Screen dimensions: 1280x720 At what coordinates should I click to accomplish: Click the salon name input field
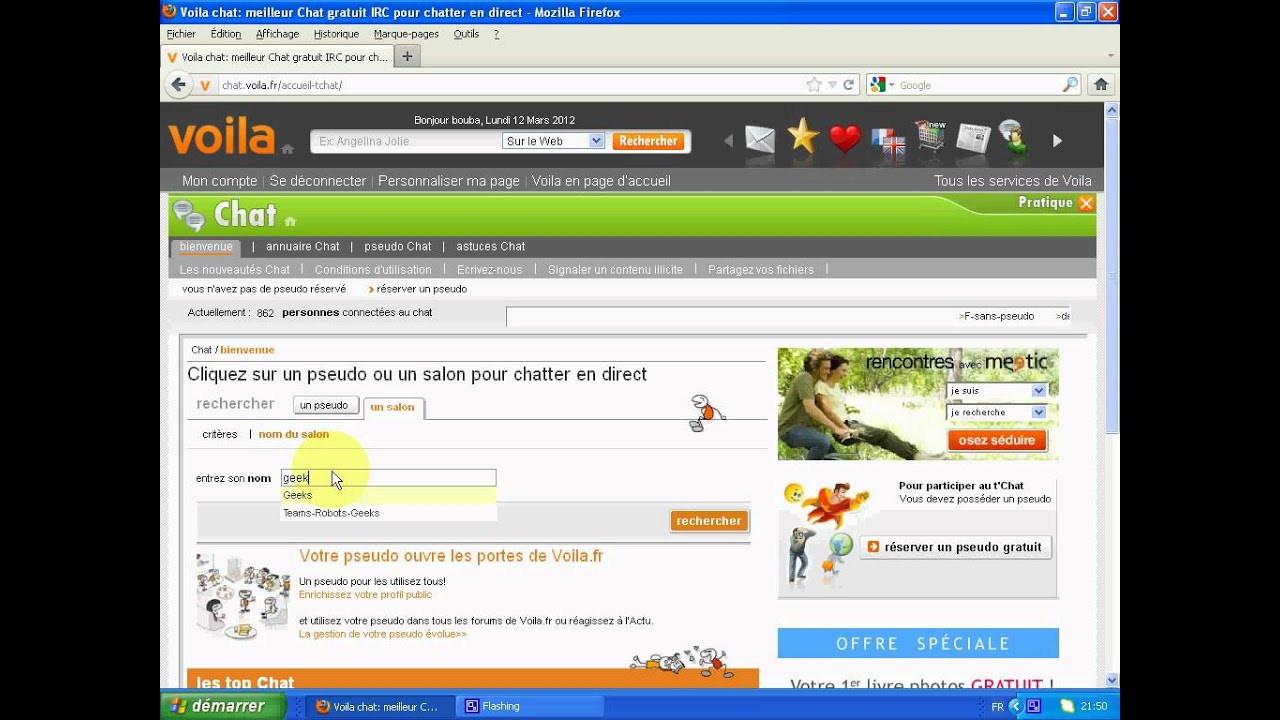click(x=388, y=478)
